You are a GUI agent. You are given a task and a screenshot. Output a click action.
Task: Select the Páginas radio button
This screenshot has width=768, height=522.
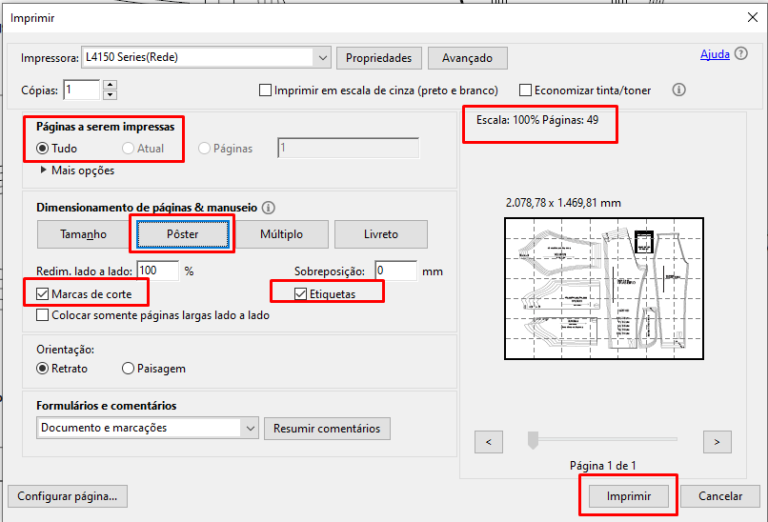pos(204,148)
